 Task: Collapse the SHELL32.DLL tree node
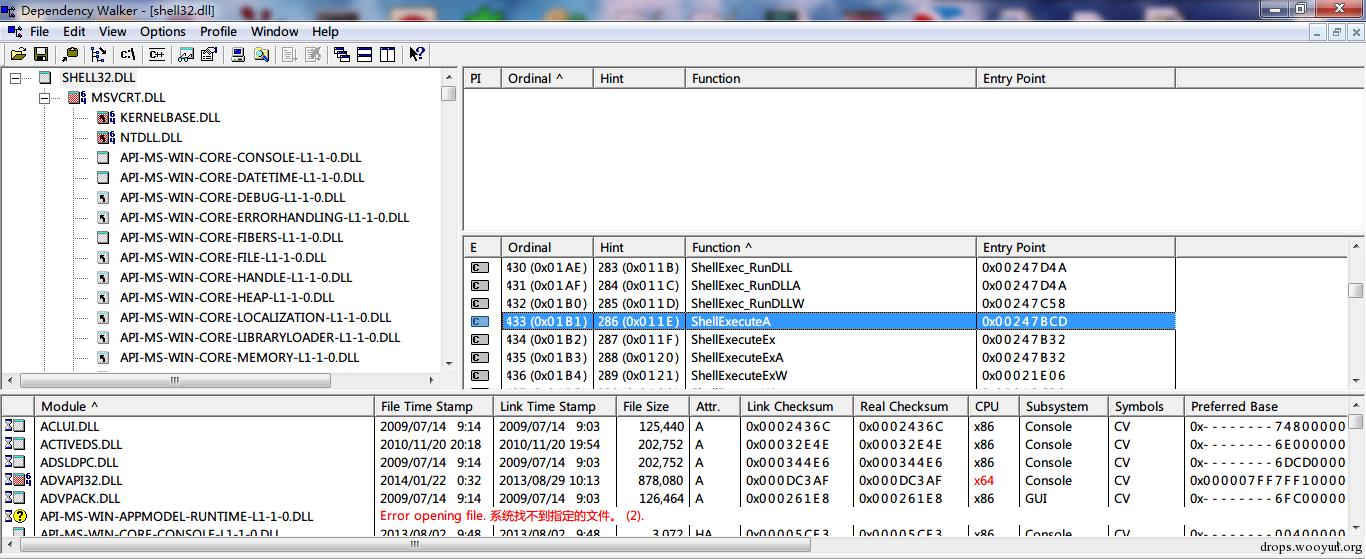click(x=16, y=78)
